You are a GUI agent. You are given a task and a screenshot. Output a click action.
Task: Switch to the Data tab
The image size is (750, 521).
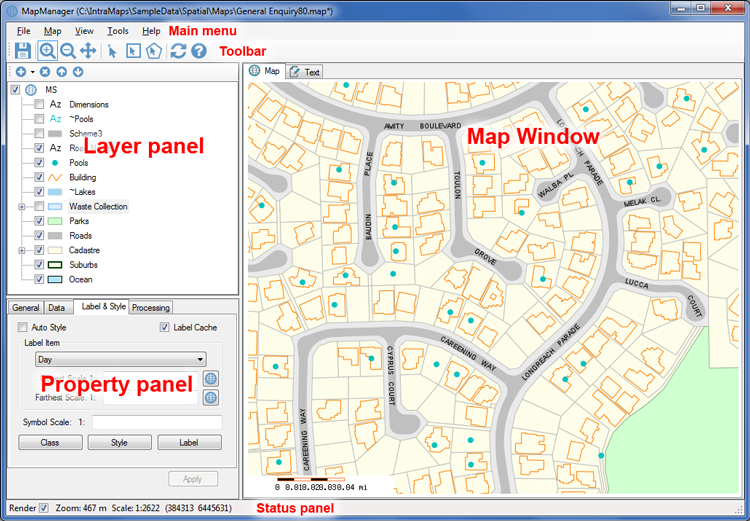point(57,308)
